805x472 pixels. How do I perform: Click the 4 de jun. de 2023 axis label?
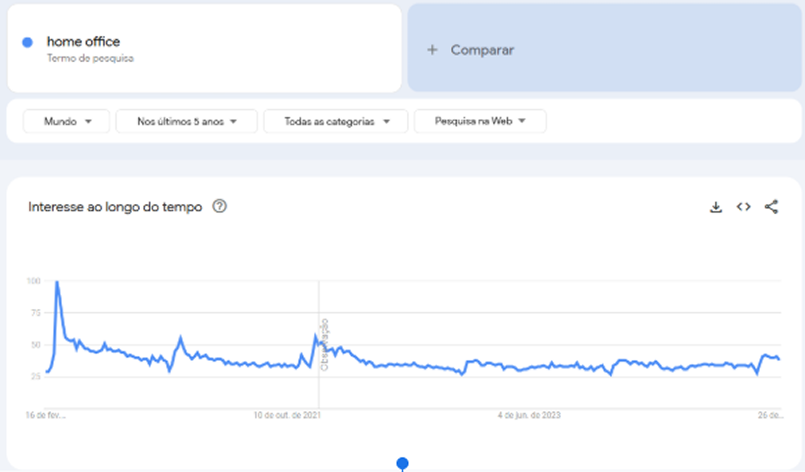click(531, 414)
